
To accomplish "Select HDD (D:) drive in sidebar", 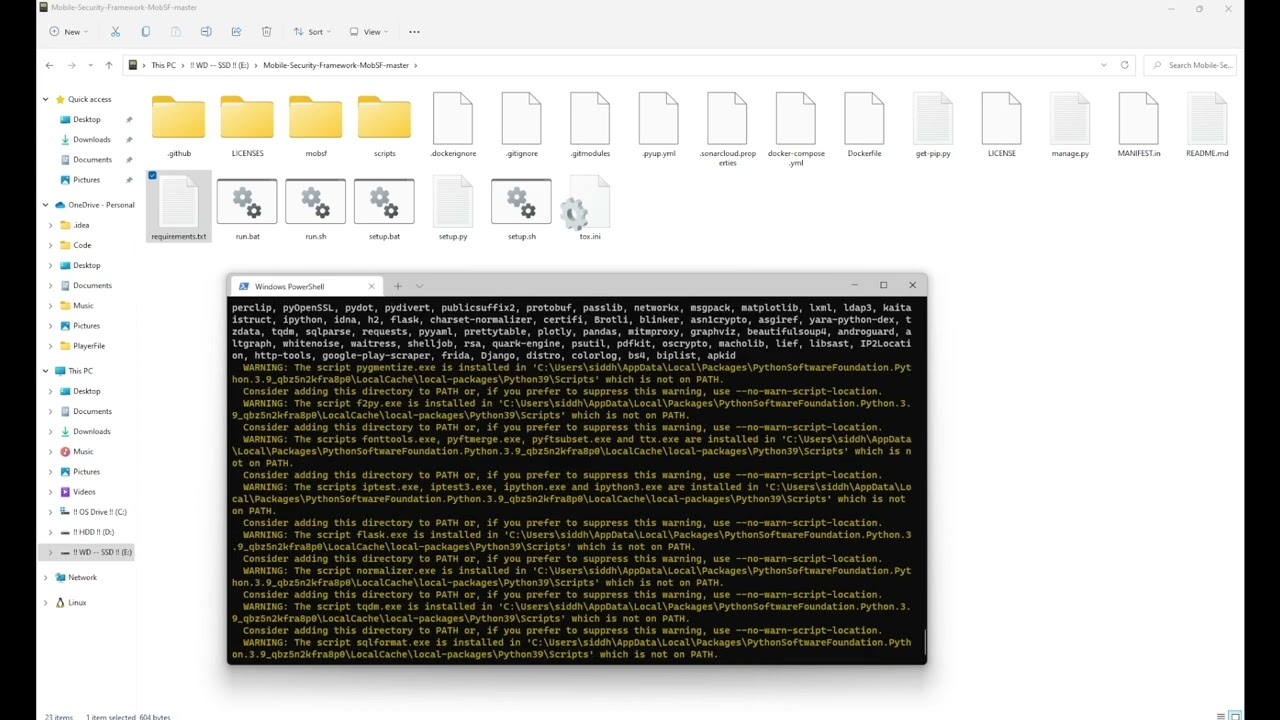I will coord(93,532).
